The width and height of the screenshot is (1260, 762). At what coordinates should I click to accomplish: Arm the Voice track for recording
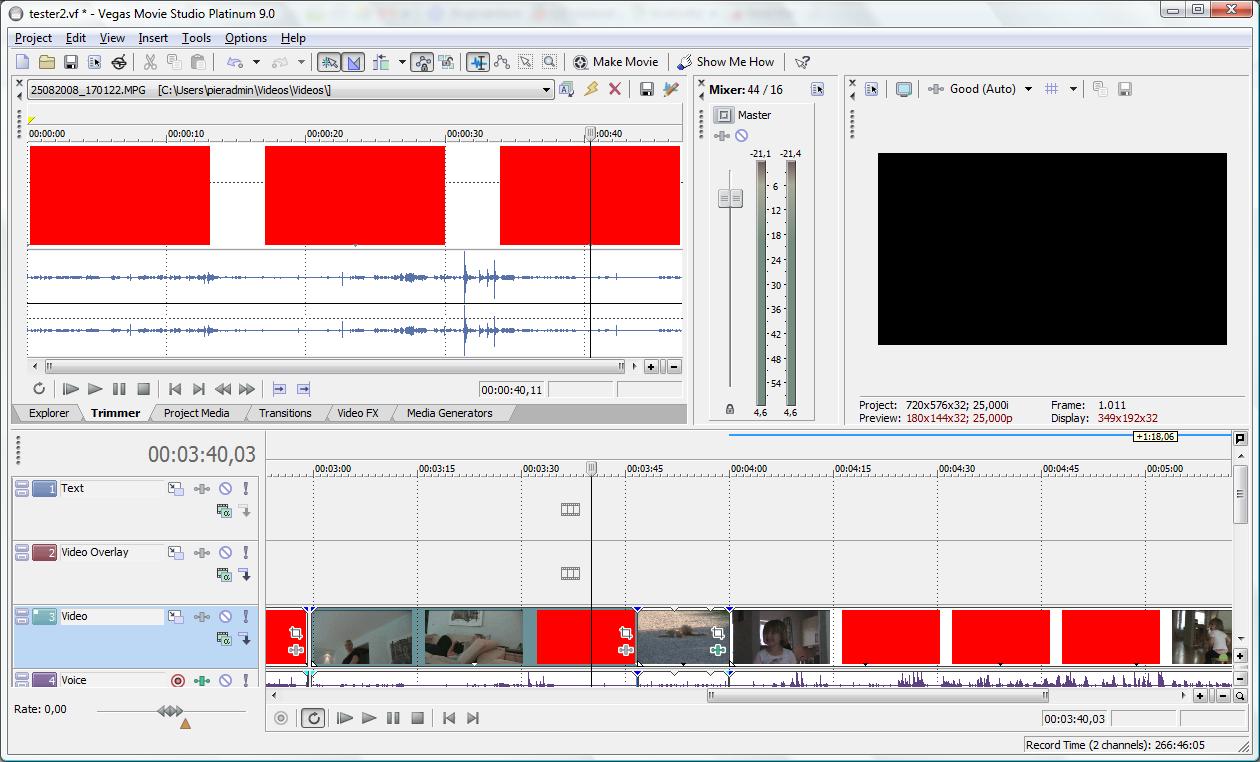(178, 680)
